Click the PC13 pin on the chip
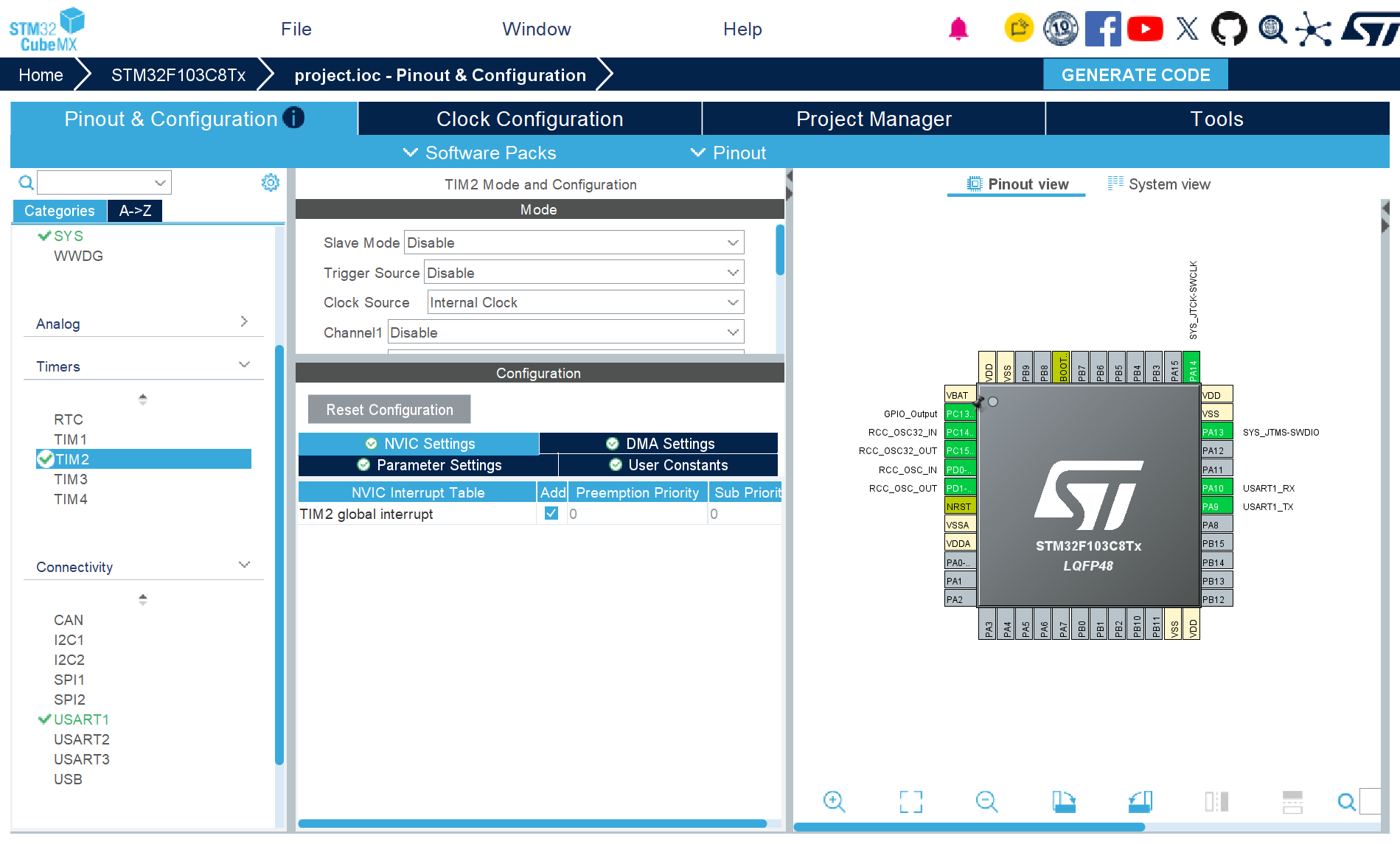Image resolution: width=1400 pixels, height=844 pixels. [x=960, y=414]
